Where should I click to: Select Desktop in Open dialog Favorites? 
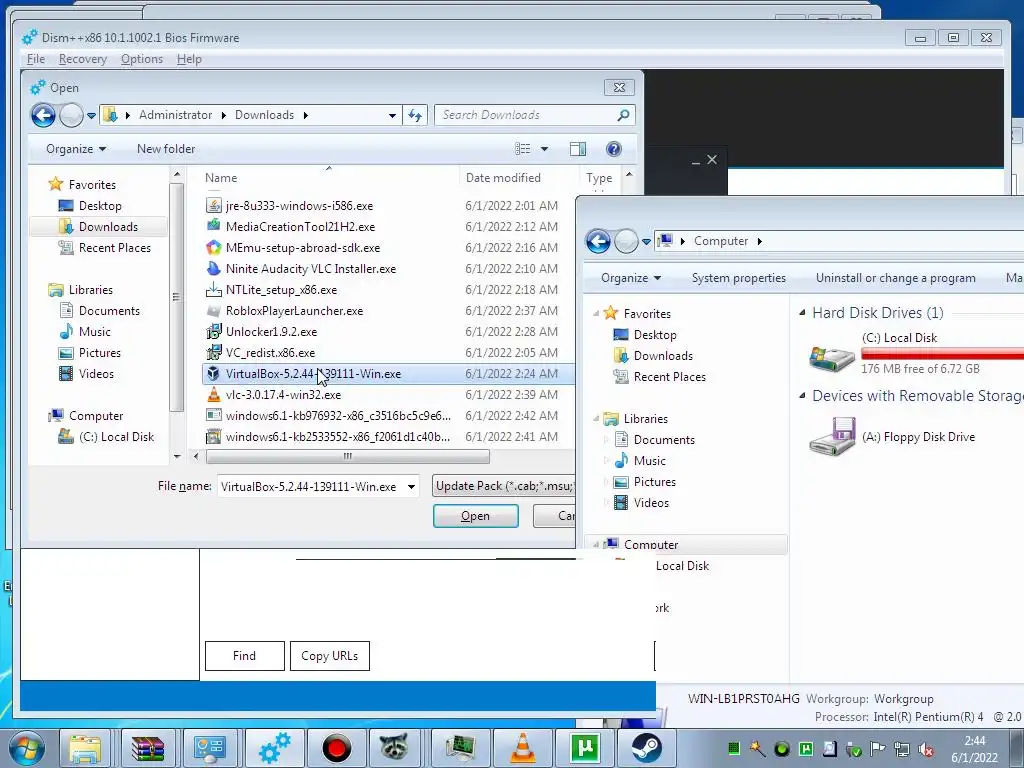pos(100,206)
